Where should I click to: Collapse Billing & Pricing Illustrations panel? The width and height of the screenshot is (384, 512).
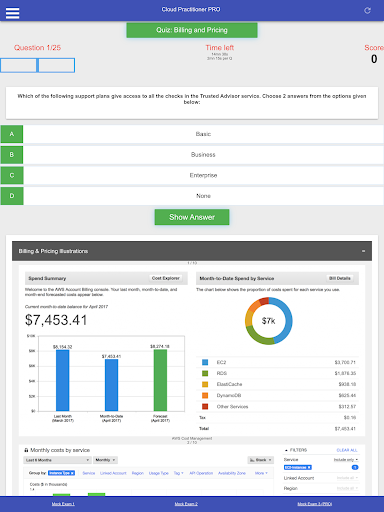[363, 251]
